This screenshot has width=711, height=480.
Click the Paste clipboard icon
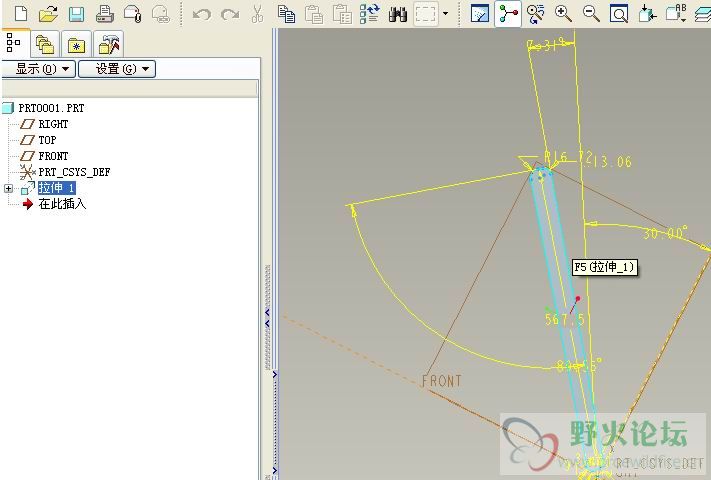click(314, 14)
